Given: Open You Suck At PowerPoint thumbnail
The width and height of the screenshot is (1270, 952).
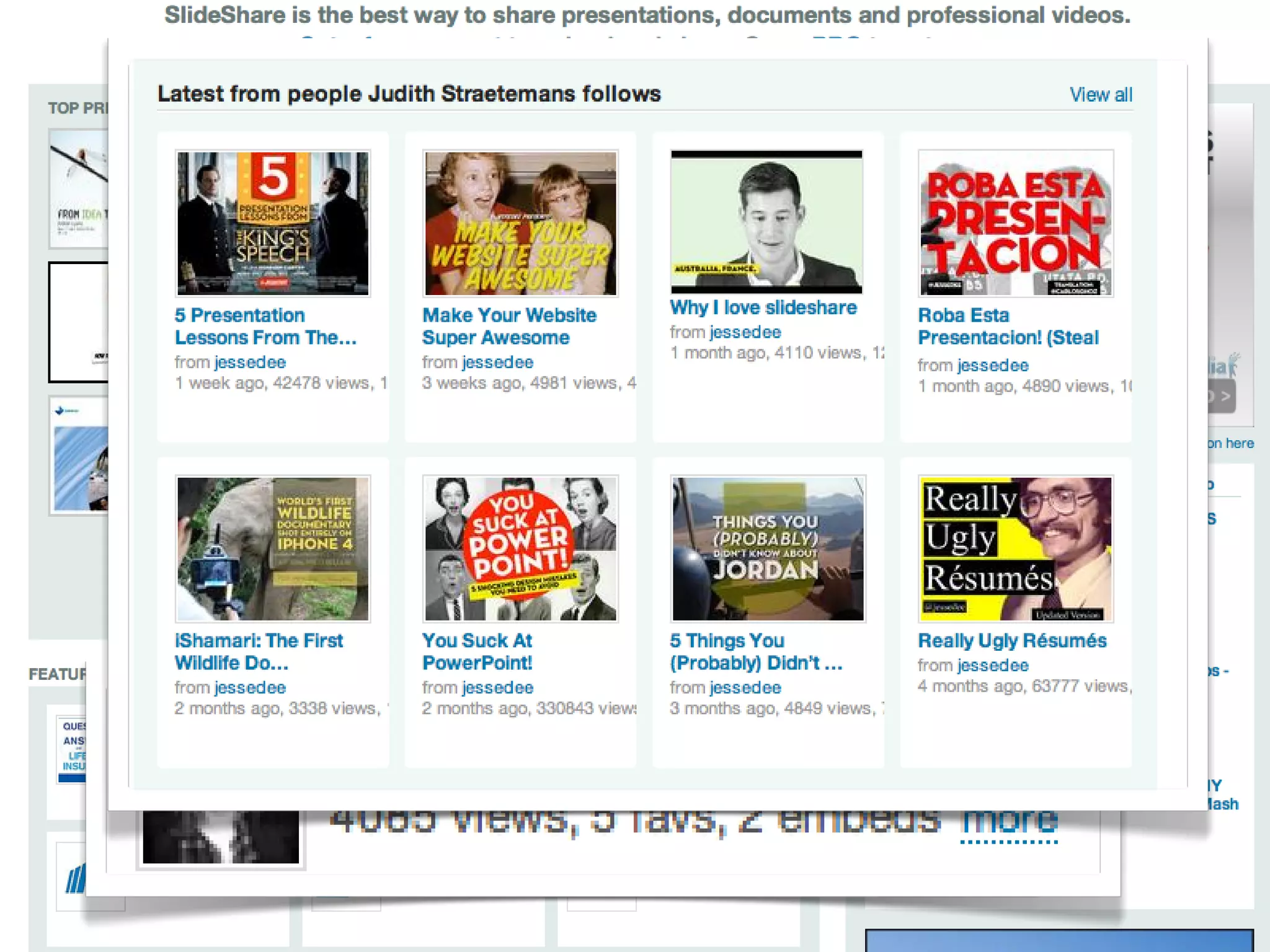Looking at the screenshot, I should pos(520,549).
